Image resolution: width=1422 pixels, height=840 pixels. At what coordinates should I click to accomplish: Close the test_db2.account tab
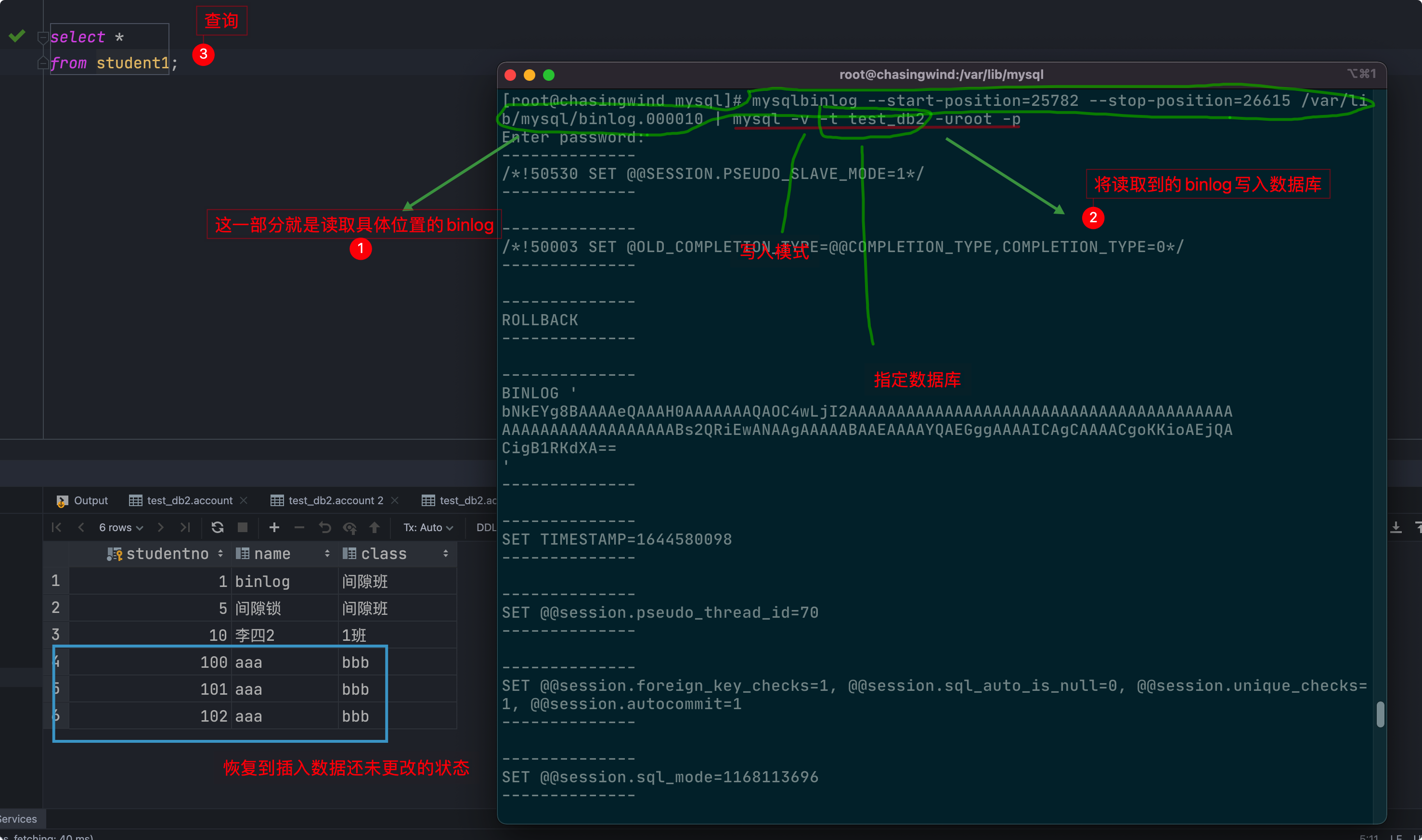[x=244, y=500]
